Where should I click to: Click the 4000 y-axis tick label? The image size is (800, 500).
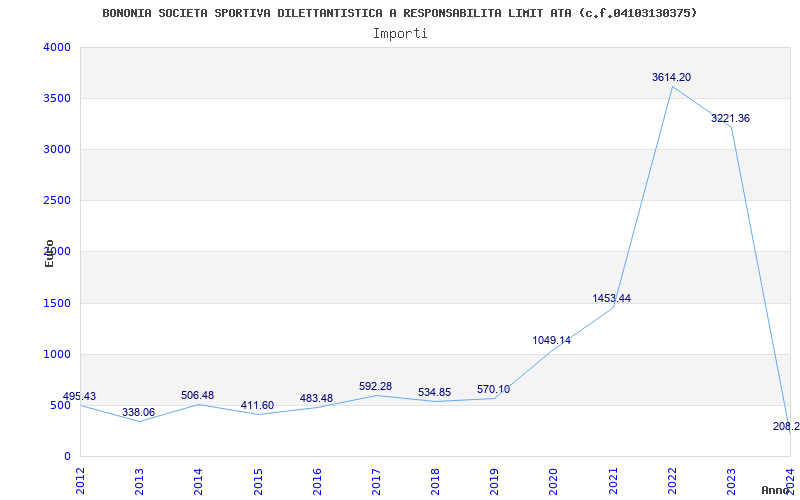point(57,47)
